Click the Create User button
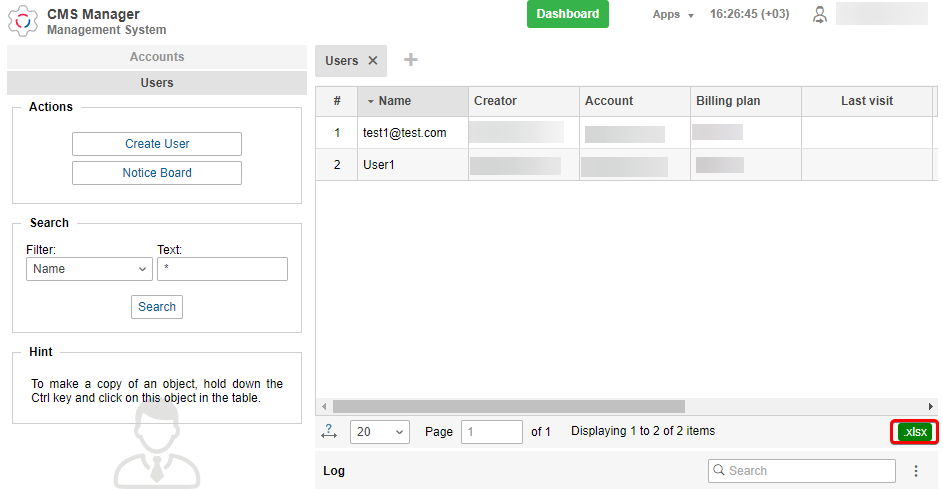This screenshot has width=943, height=489. (157, 144)
